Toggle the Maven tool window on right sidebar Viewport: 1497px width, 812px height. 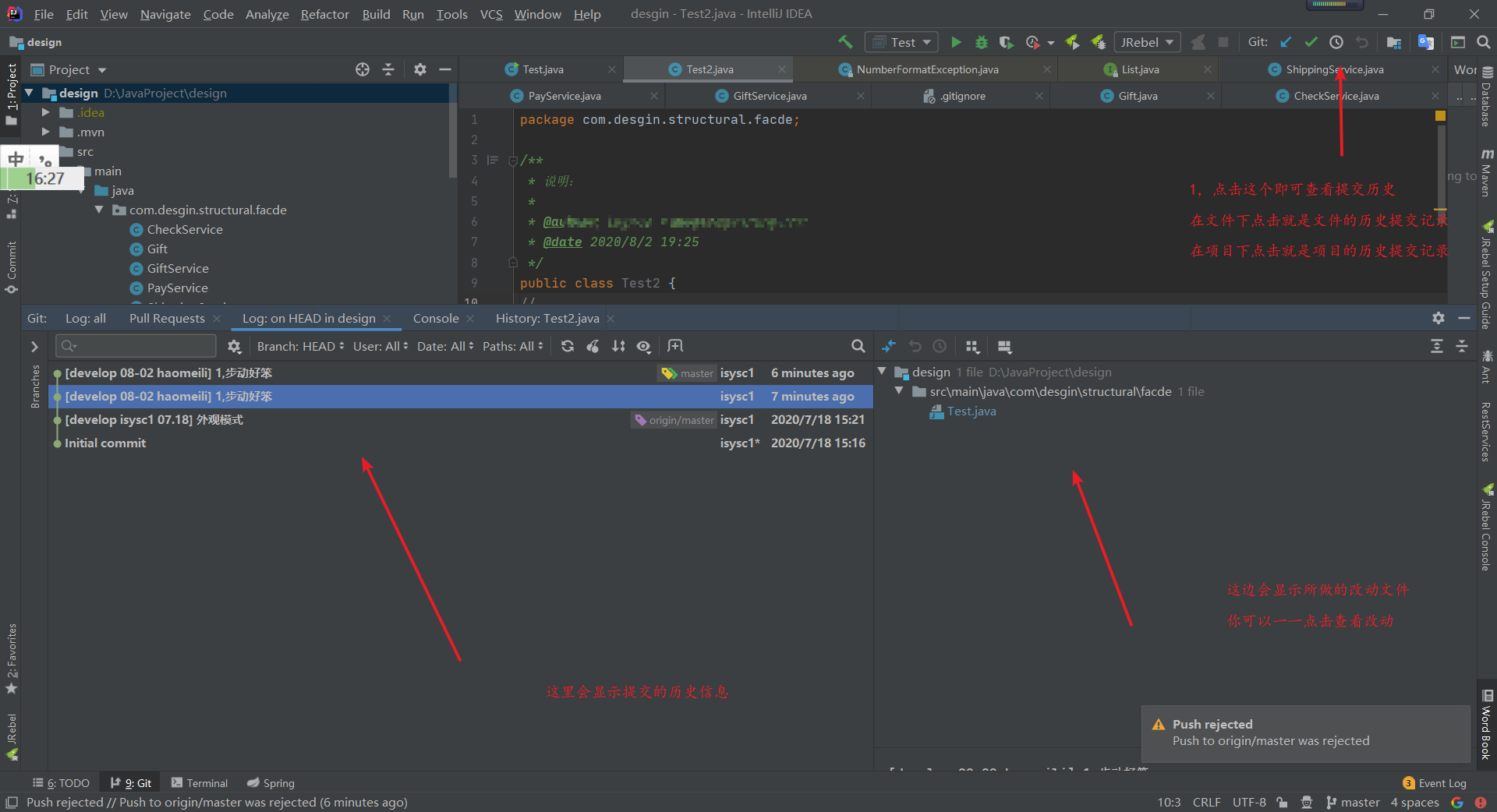(1486, 173)
